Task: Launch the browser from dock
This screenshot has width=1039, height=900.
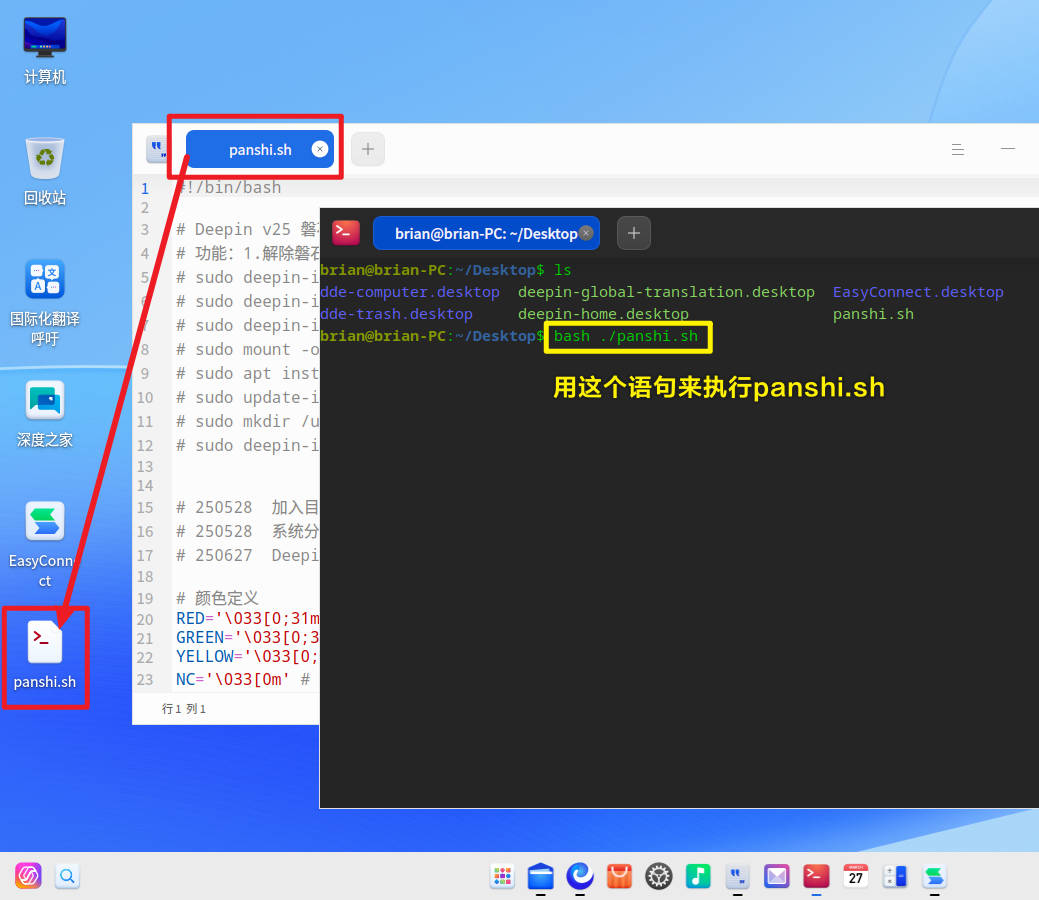Action: (x=580, y=876)
